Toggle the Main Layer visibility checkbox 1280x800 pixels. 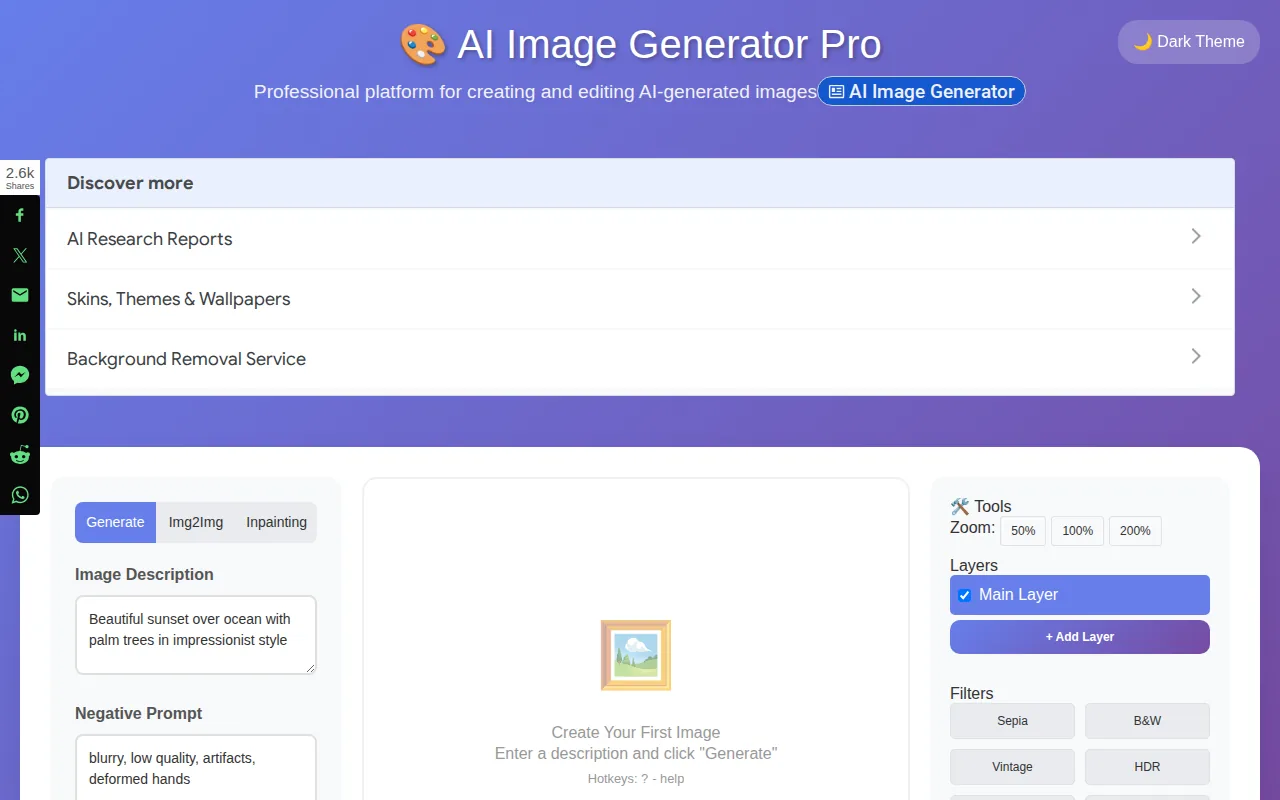click(964, 595)
